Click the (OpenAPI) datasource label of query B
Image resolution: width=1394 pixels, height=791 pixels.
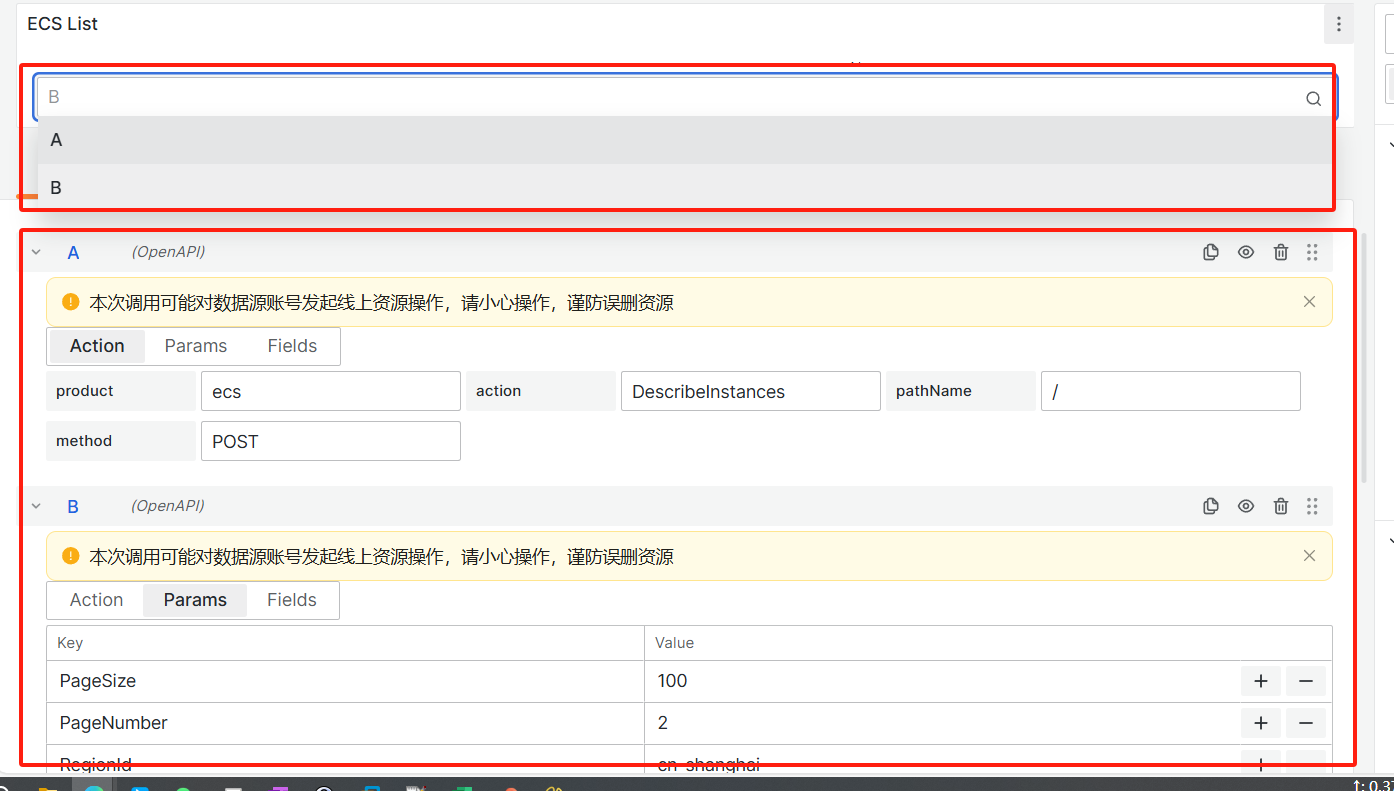[168, 506]
